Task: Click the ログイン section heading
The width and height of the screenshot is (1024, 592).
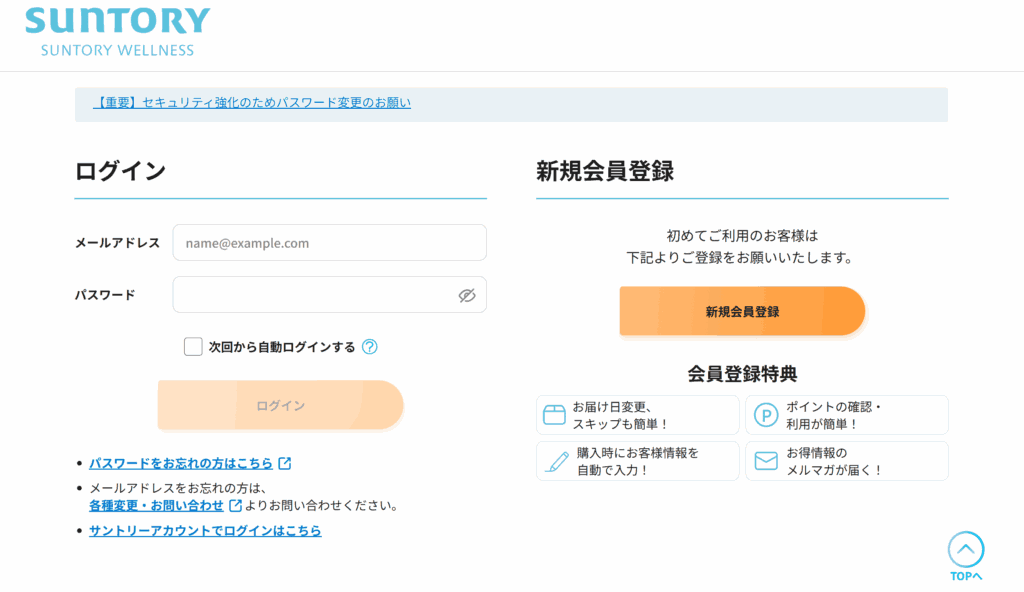Action: tap(120, 171)
